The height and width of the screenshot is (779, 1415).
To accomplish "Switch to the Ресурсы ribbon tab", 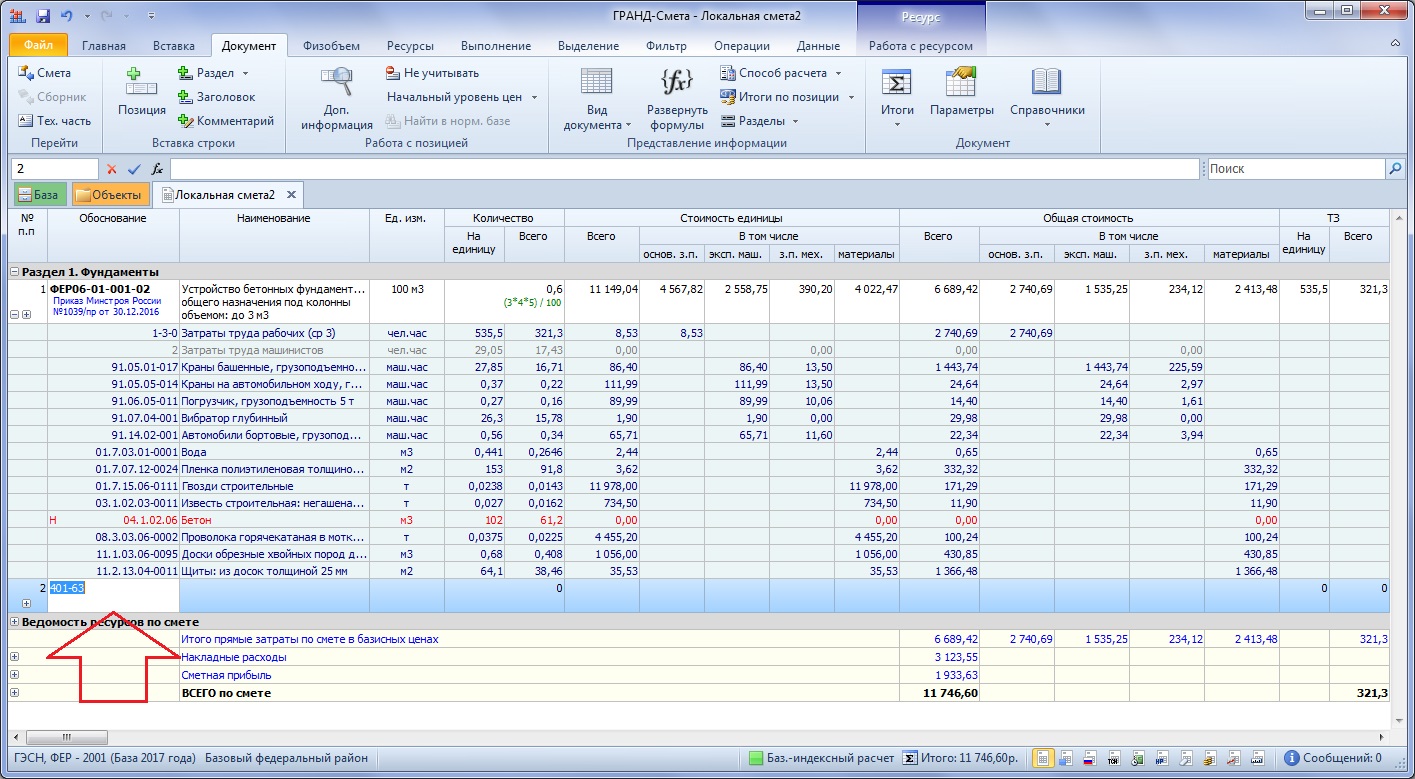I will (x=410, y=46).
